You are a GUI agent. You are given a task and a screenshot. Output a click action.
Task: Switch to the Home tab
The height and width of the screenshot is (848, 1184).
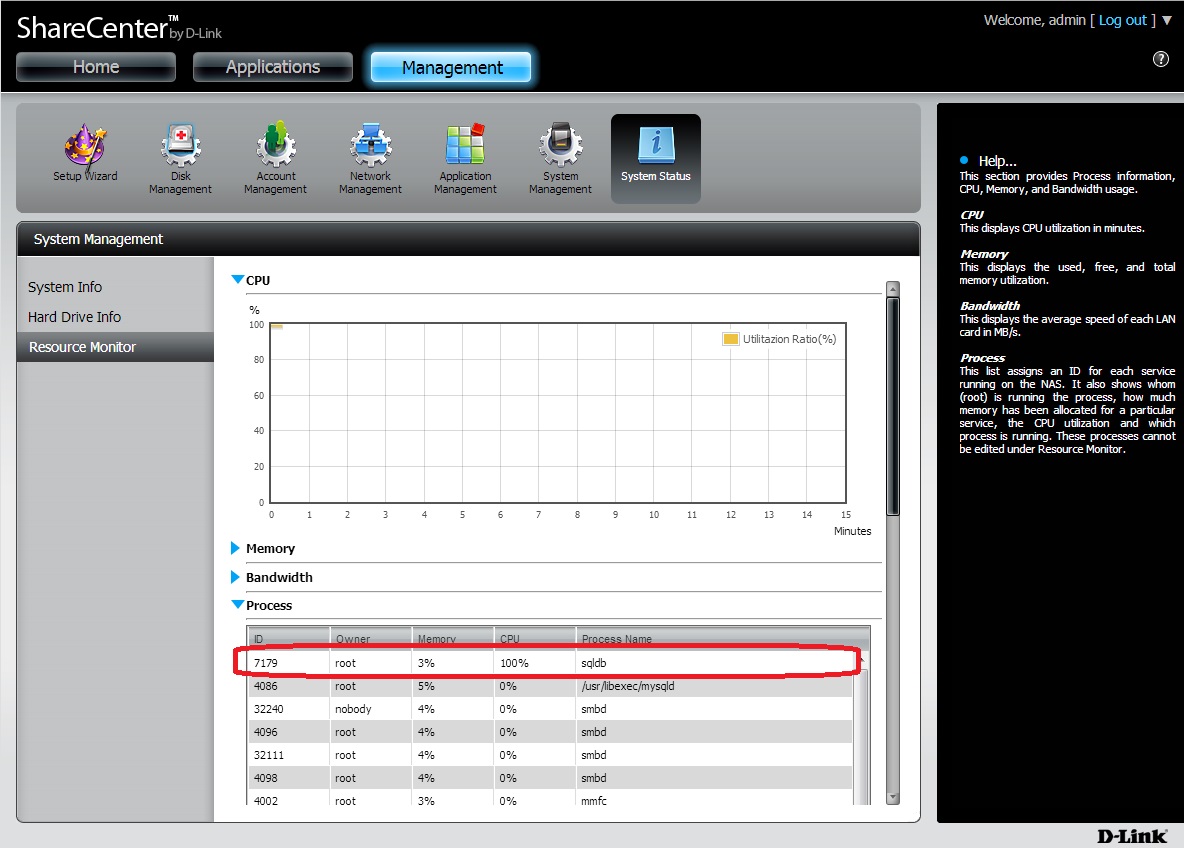pos(96,67)
